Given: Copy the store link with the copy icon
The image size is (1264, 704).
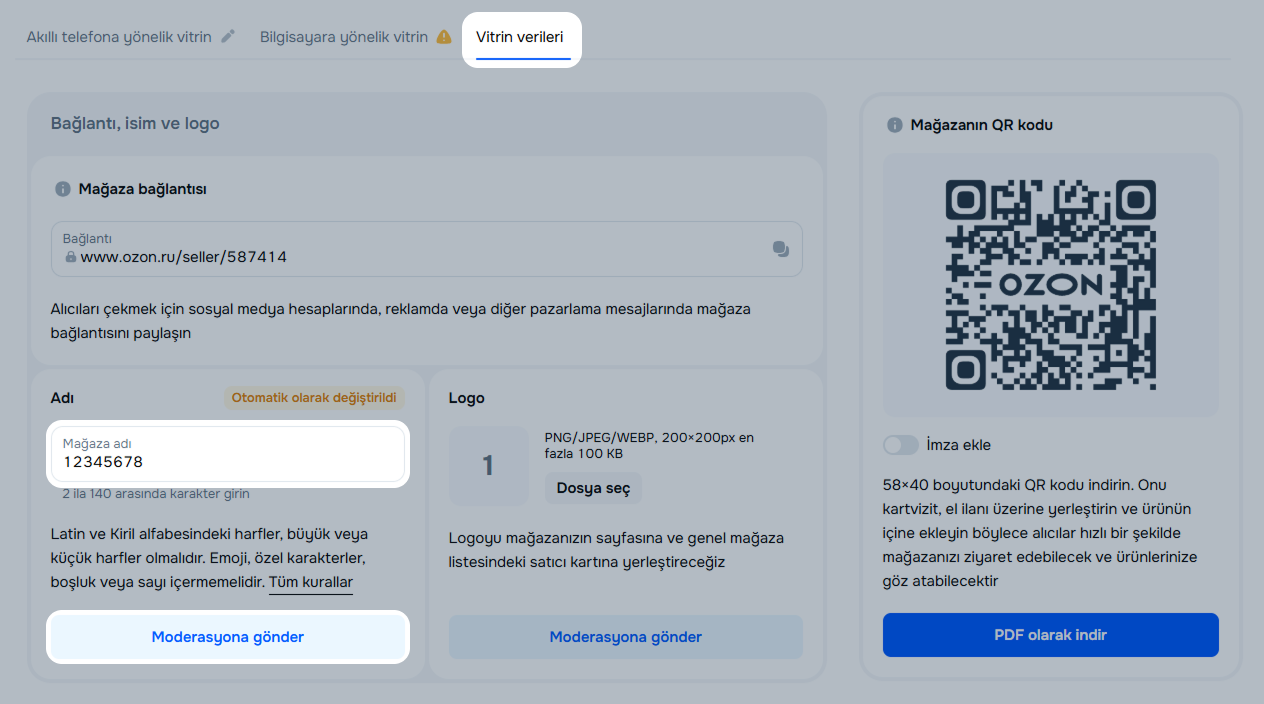Looking at the screenshot, I should pyautogui.click(x=781, y=249).
